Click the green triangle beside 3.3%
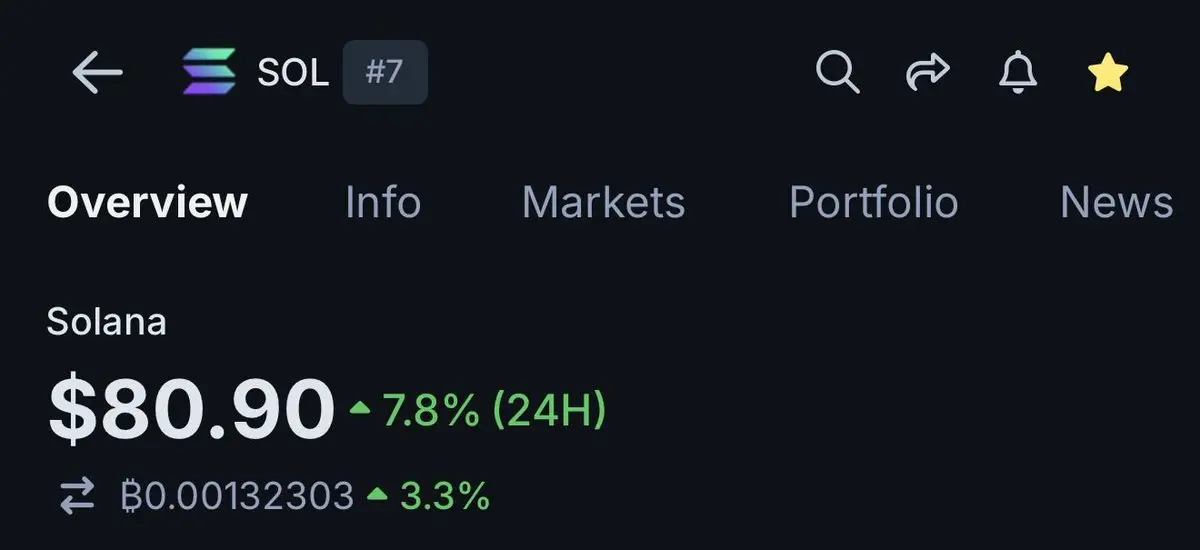 377,495
